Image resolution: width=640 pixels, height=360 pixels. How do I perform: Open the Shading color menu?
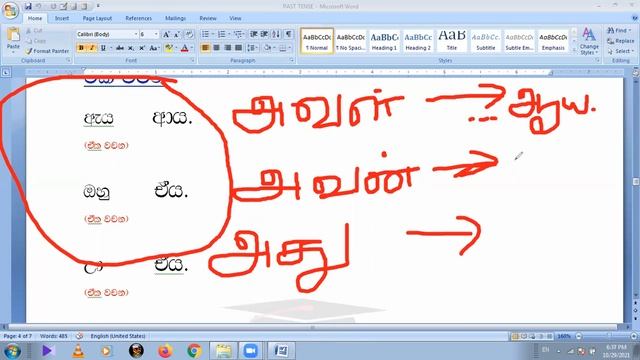pyautogui.click(x=269, y=48)
